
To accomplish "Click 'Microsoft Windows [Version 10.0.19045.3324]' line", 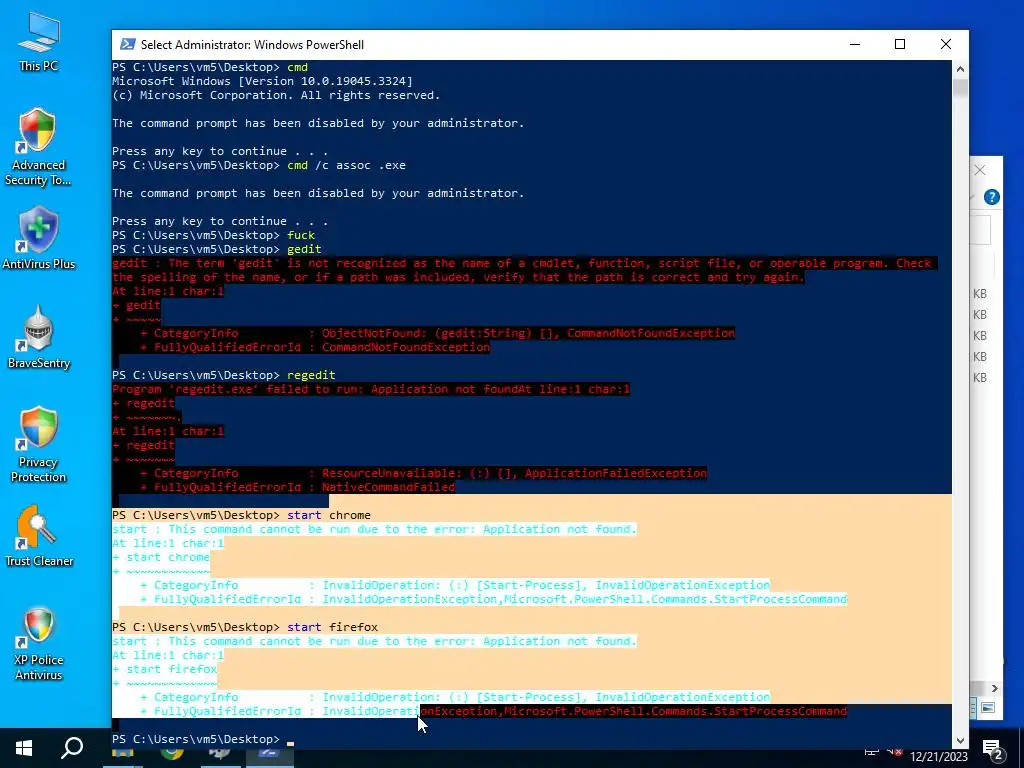I will [262, 81].
